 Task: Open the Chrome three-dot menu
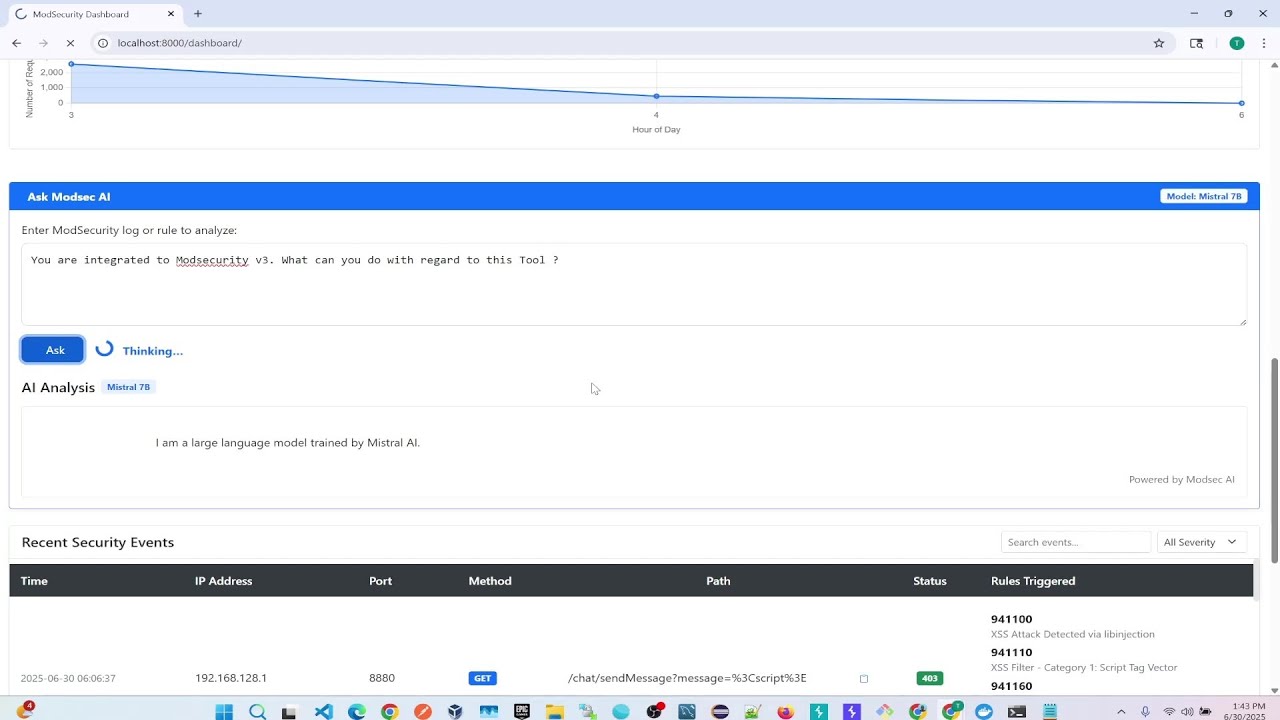[1264, 43]
